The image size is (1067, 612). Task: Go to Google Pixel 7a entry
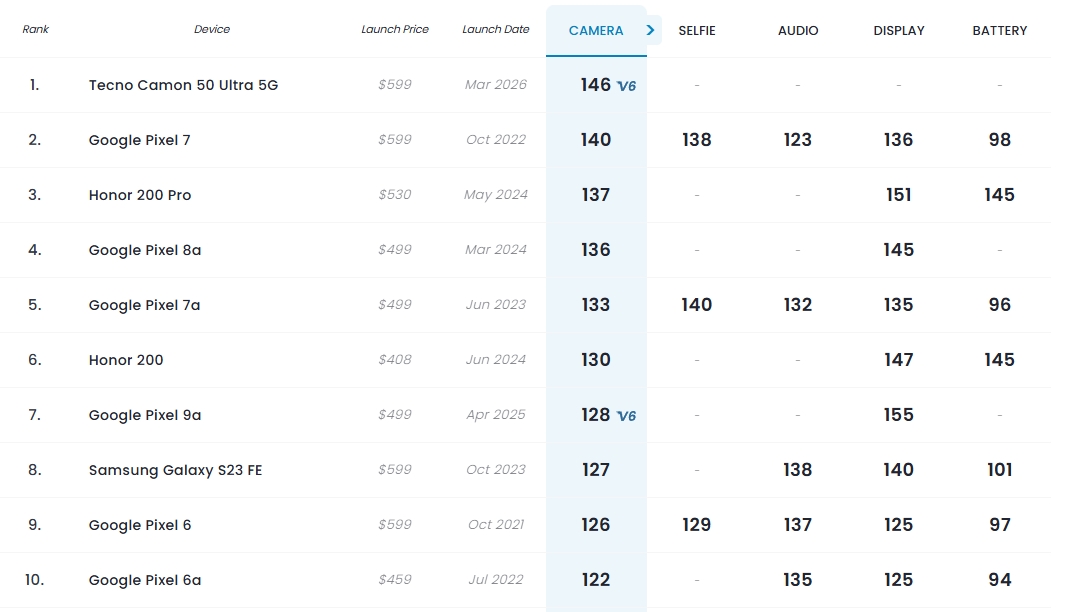coord(144,305)
